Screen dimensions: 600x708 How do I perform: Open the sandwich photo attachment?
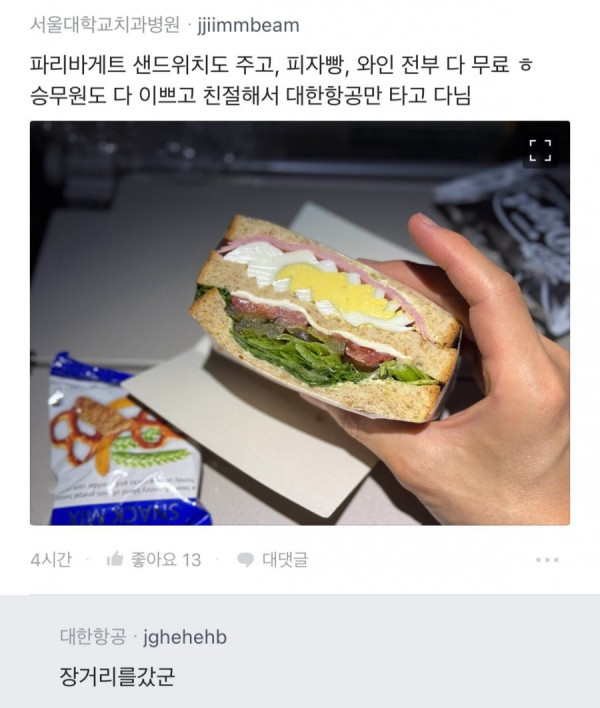tap(300, 323)
